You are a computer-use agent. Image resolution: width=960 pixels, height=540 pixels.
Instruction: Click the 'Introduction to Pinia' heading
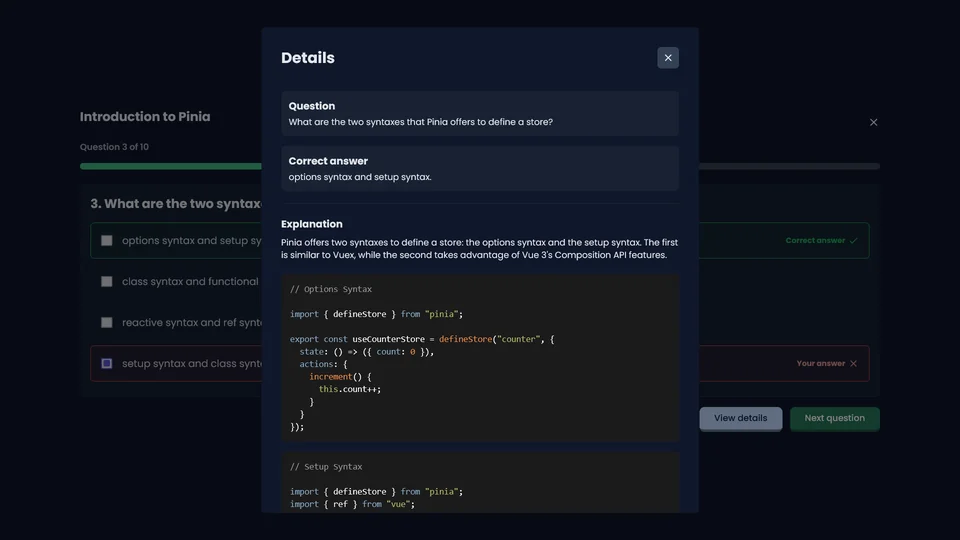click(145, 116)
